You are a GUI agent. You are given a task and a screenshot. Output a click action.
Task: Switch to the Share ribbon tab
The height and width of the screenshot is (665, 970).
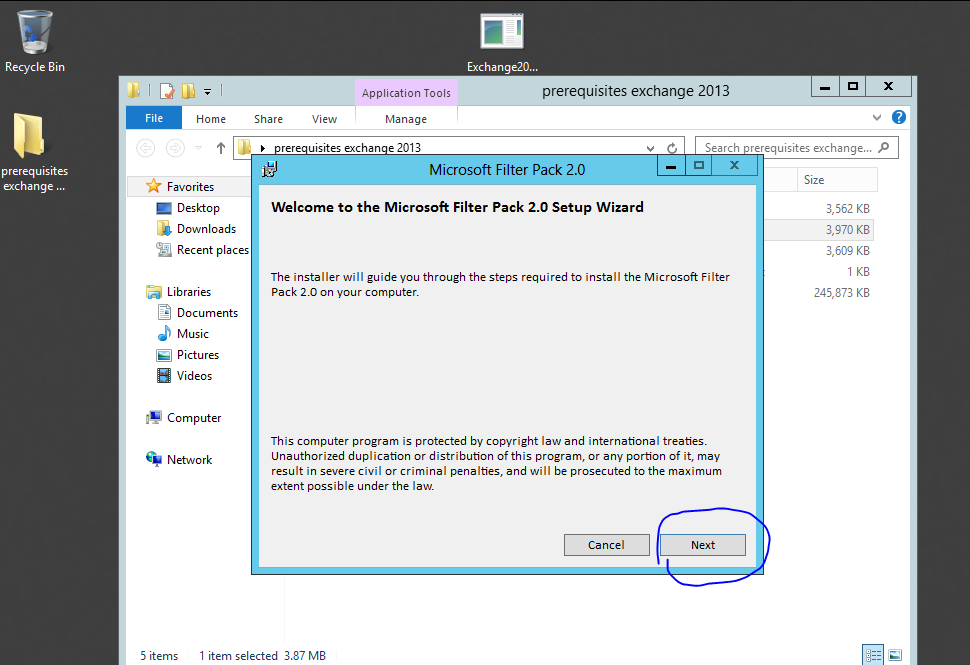coord(268,119)
